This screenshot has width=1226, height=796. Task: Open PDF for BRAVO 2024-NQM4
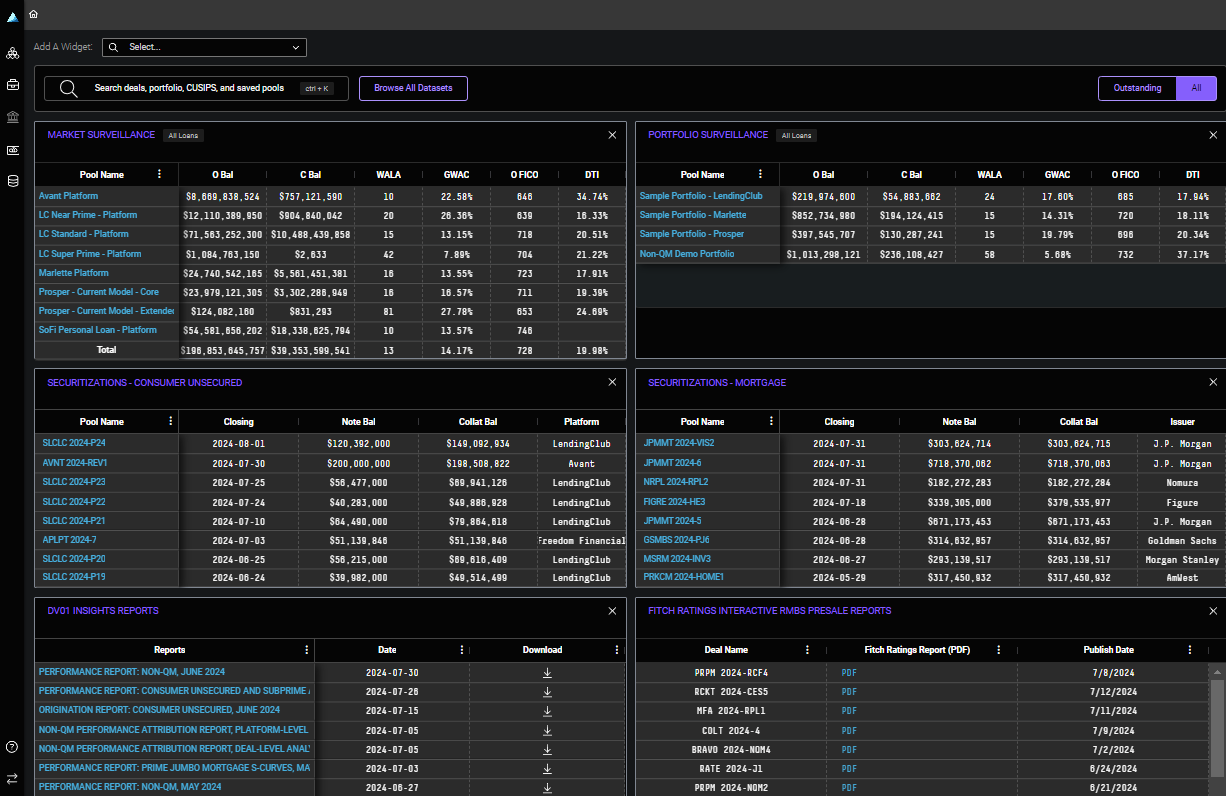(x=849, y=749)
